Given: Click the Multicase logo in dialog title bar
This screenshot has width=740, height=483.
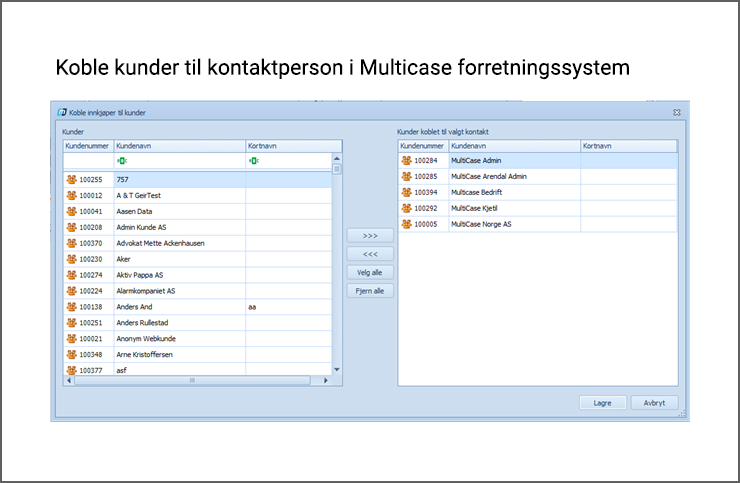Looking at the screenshot, I should (62, 112).
